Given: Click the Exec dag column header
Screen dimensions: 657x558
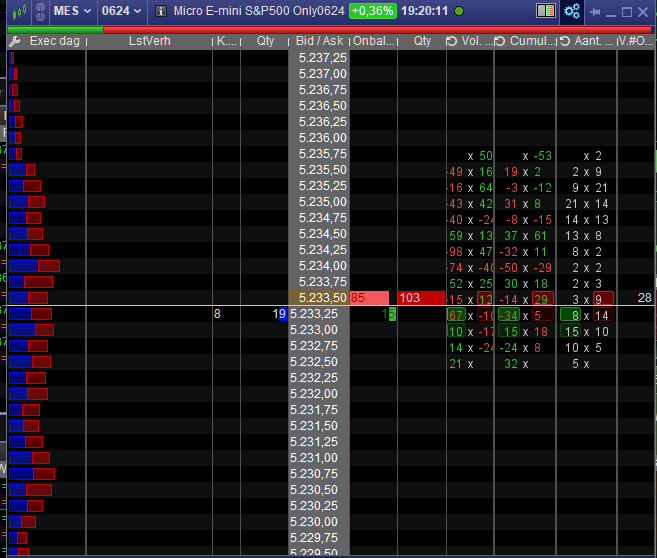Looking at the screenshot, I should click(54, 41).
